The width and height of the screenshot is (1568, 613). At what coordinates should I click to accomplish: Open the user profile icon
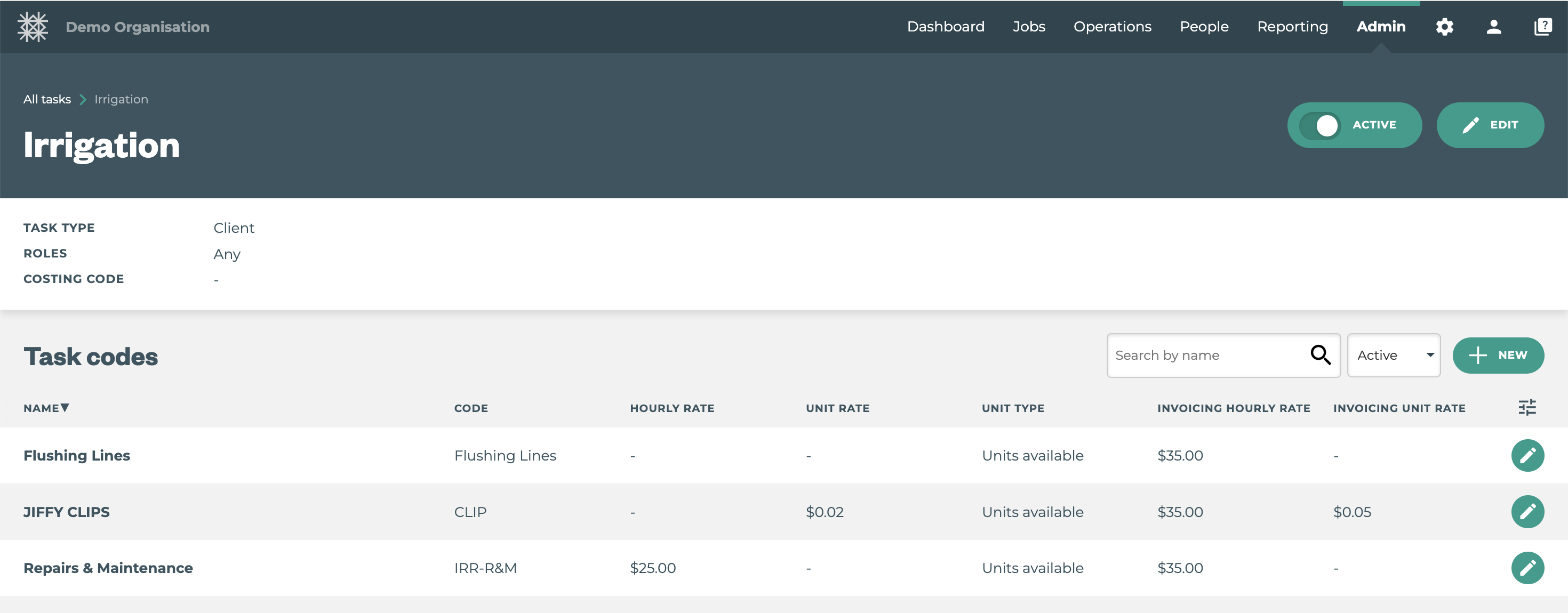(x=1494, y=27)
